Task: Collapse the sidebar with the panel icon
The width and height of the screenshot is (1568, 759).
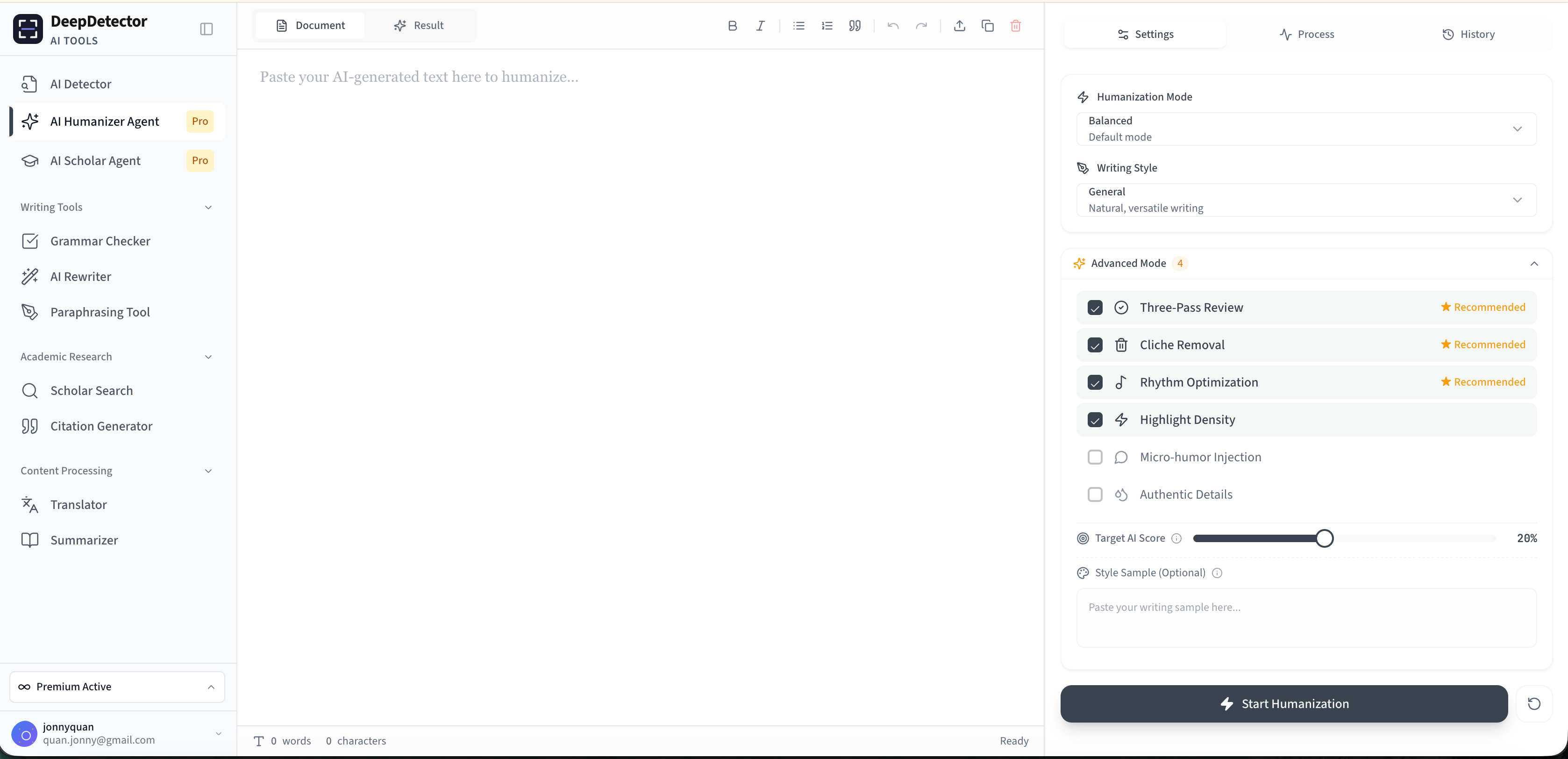Action: (207, 29)
